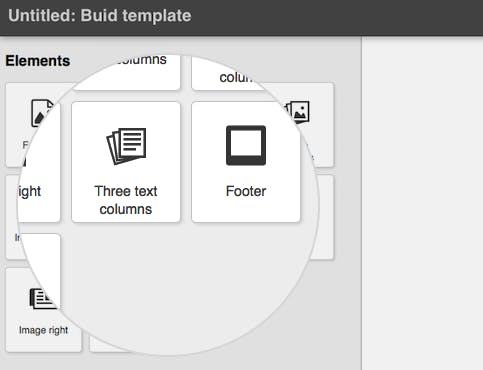
Task: Click the "Footer" text label
Action: tap(246, 191)
